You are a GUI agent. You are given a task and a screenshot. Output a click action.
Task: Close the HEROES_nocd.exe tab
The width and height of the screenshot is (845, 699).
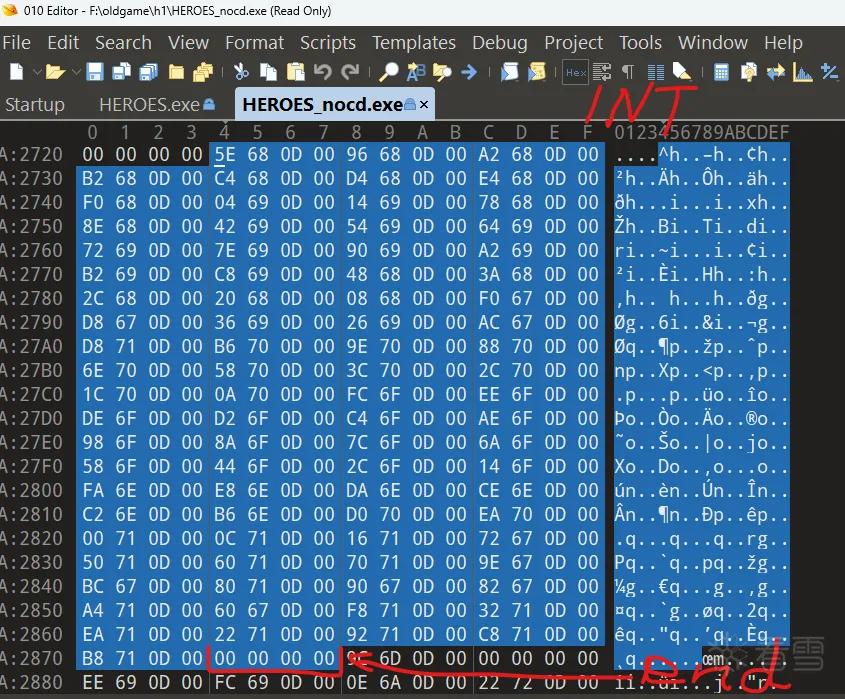tap(424, 105)
